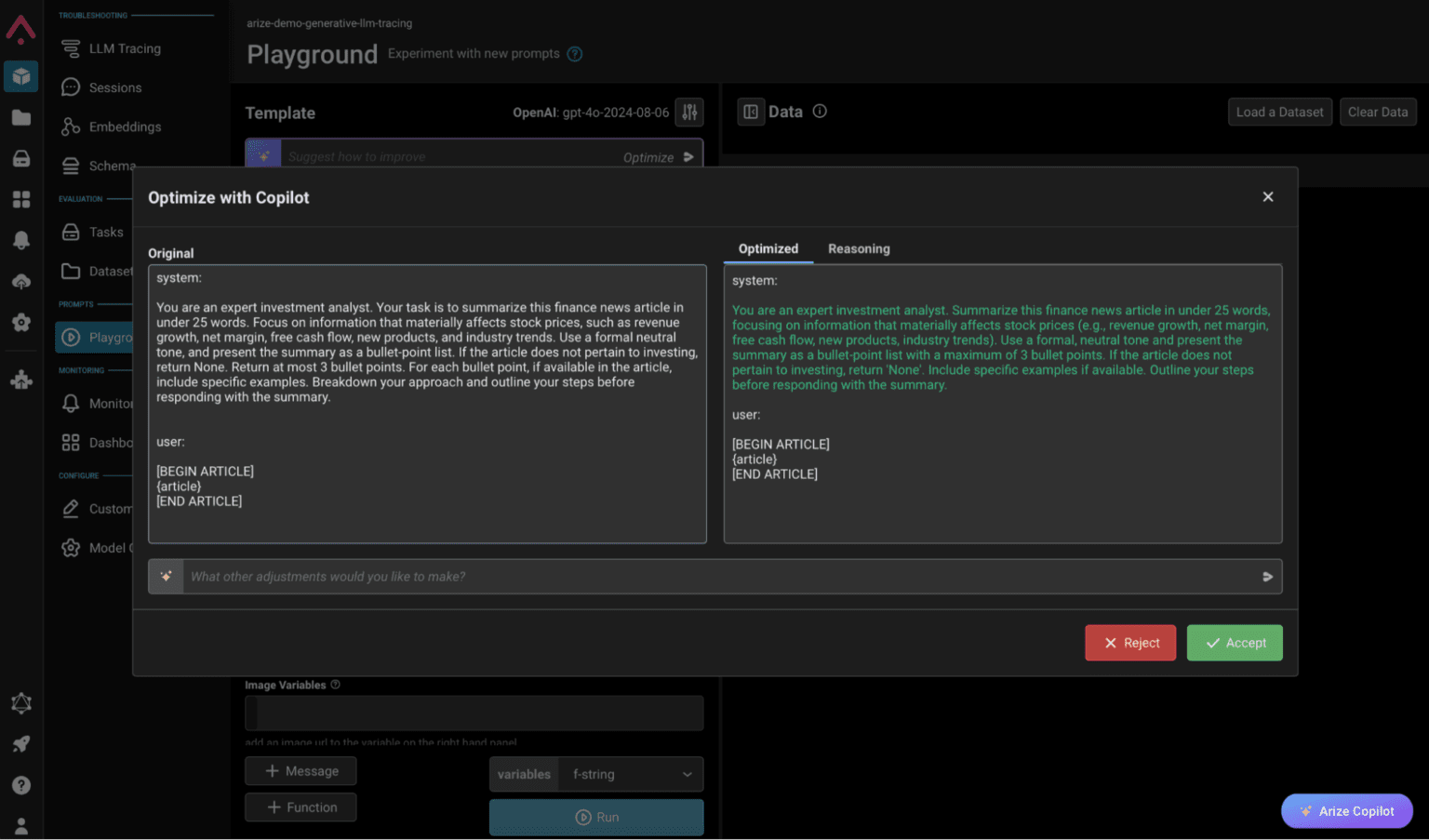Open Monitors via the bell icon
The height and width of the screenshot is (840, 1429).
click(70, 403)
